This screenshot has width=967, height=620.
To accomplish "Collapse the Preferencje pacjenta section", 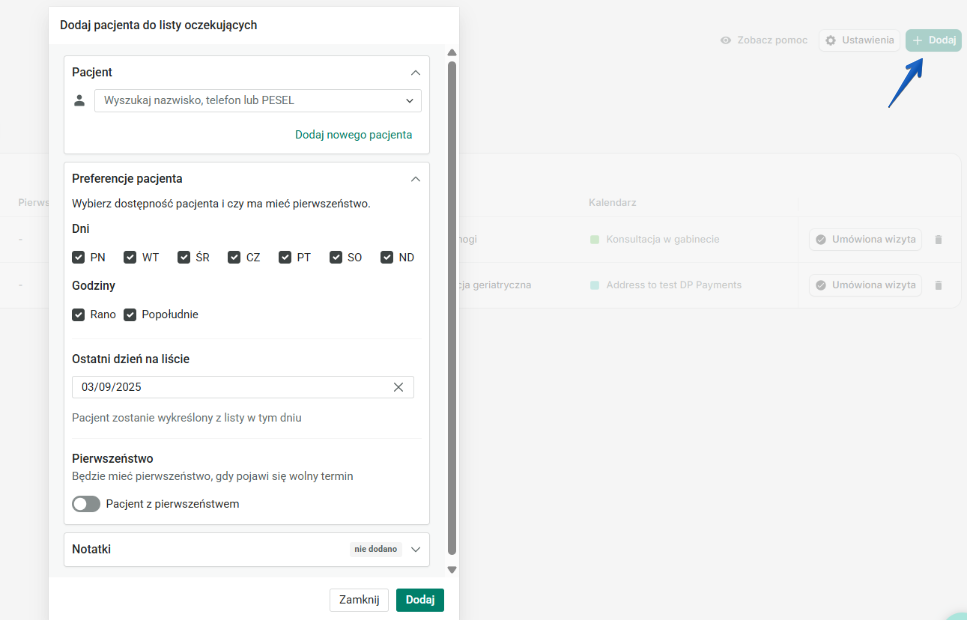I will [416, 178].
